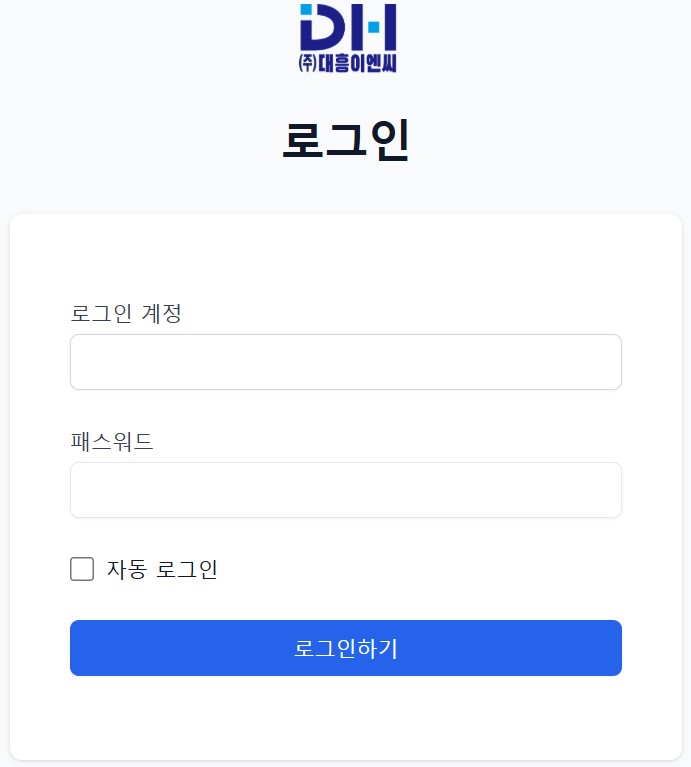The height and width of the screenshot is (767, 691).
Task: Enable the 자동 로그인 checkbox
Action: 82,570
